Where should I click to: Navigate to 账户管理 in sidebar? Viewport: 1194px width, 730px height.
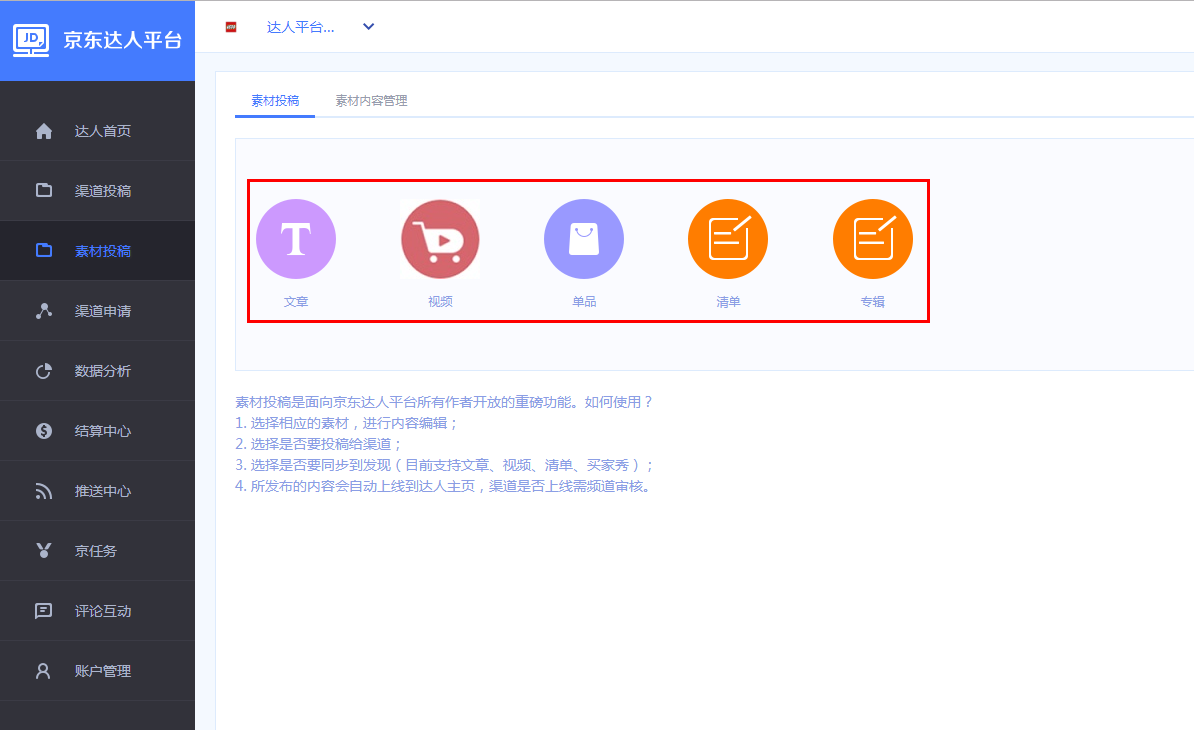point(103,671)
